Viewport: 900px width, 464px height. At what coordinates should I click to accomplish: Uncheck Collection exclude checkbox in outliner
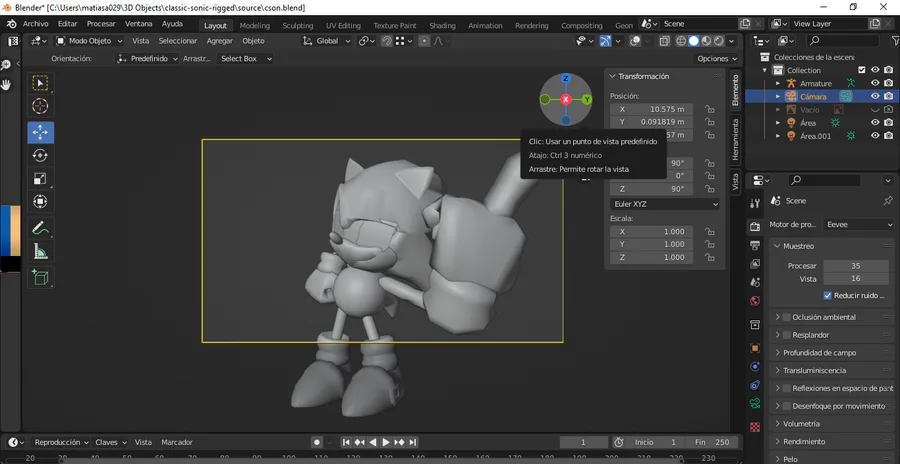pos(862,70)
